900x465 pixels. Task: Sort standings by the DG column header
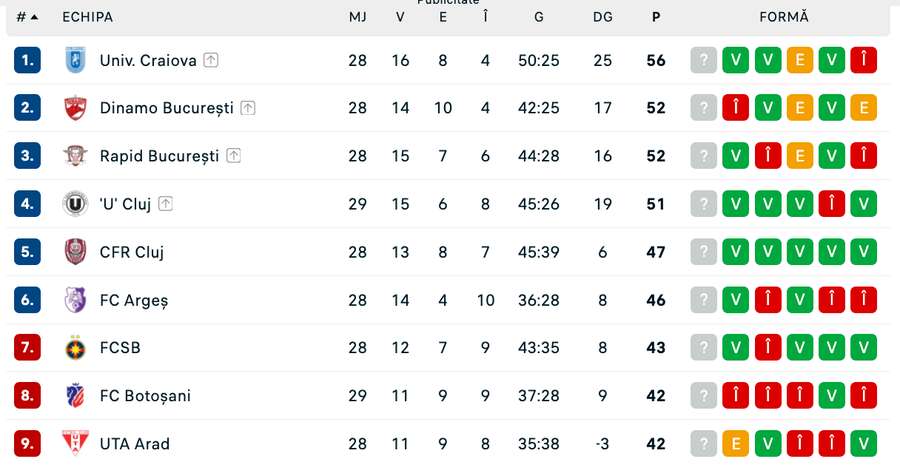pos(602,17)
